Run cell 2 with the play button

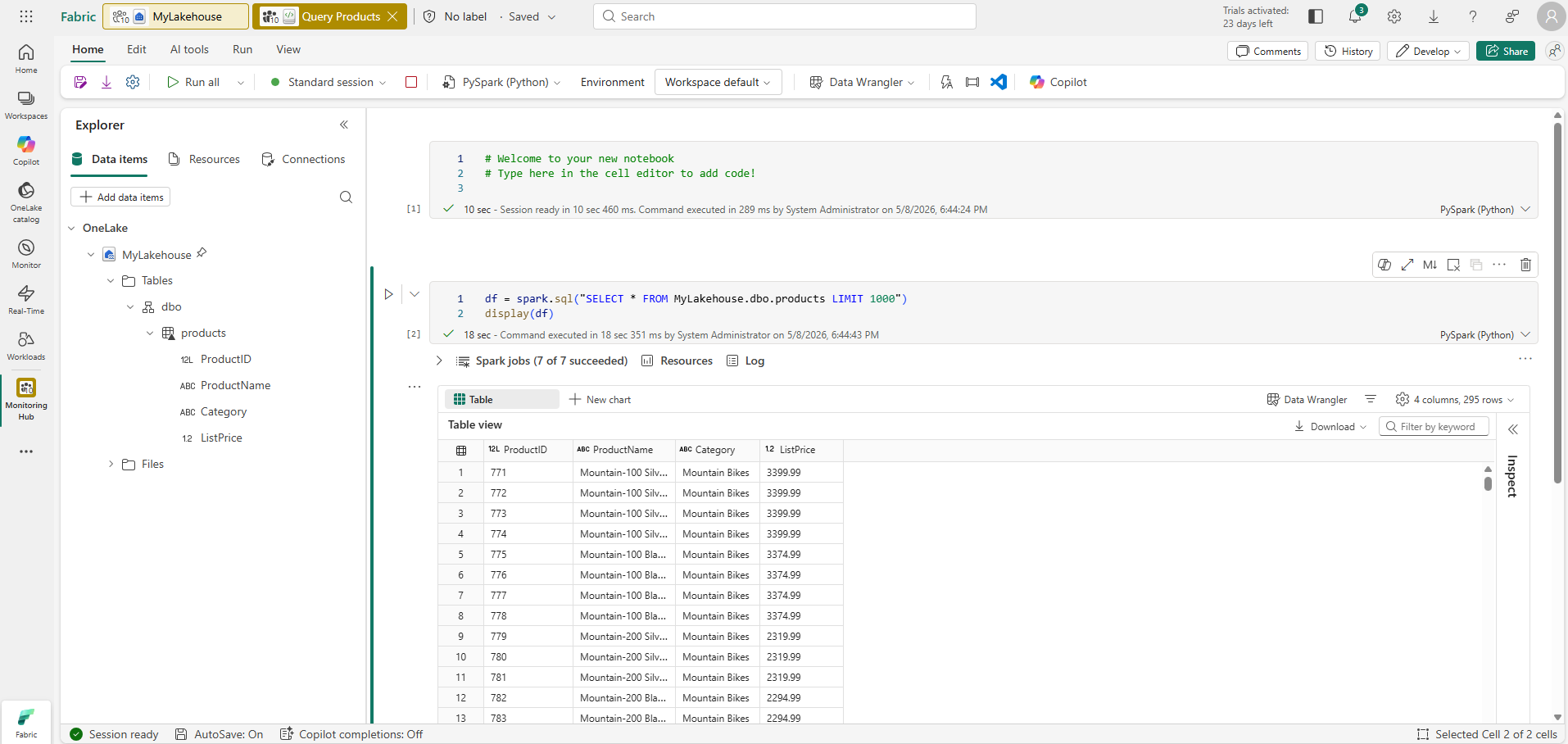pyautogui.click(x=388, y=294)
